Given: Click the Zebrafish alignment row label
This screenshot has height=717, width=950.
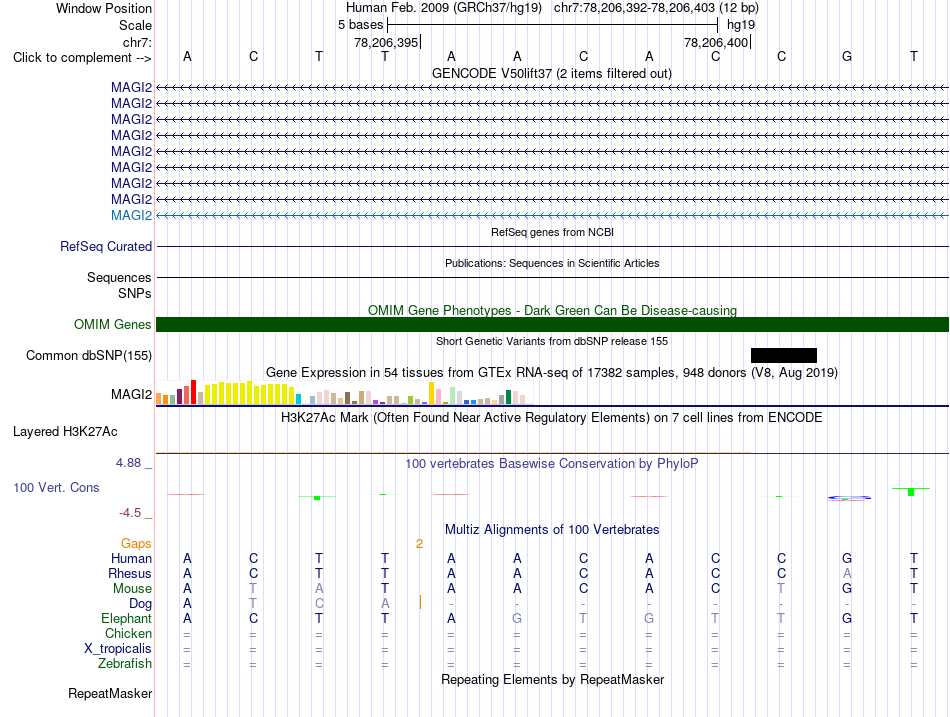Looking at the screenshot, I should [x=125, y=664].
